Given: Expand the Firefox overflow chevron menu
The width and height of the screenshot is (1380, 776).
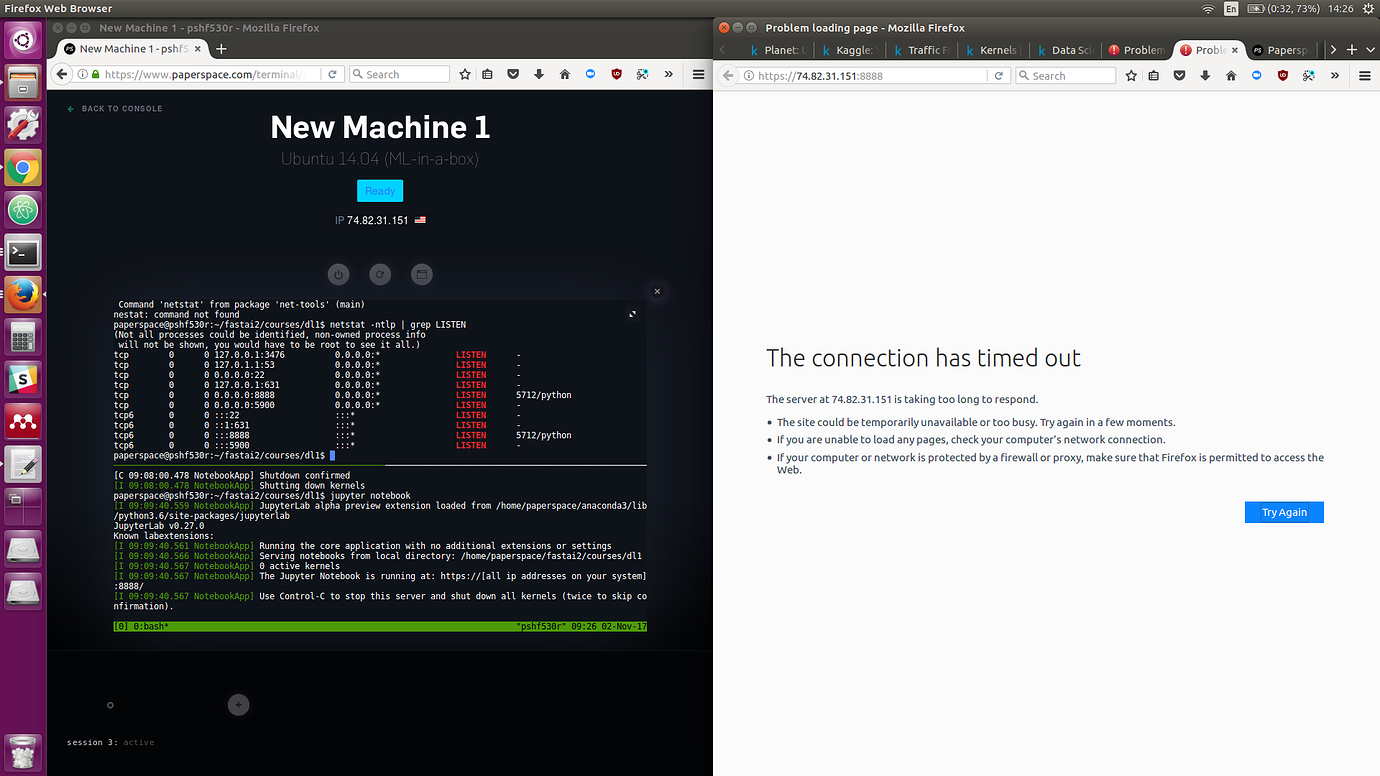Looking at the screenshot, I should [666, 74].
